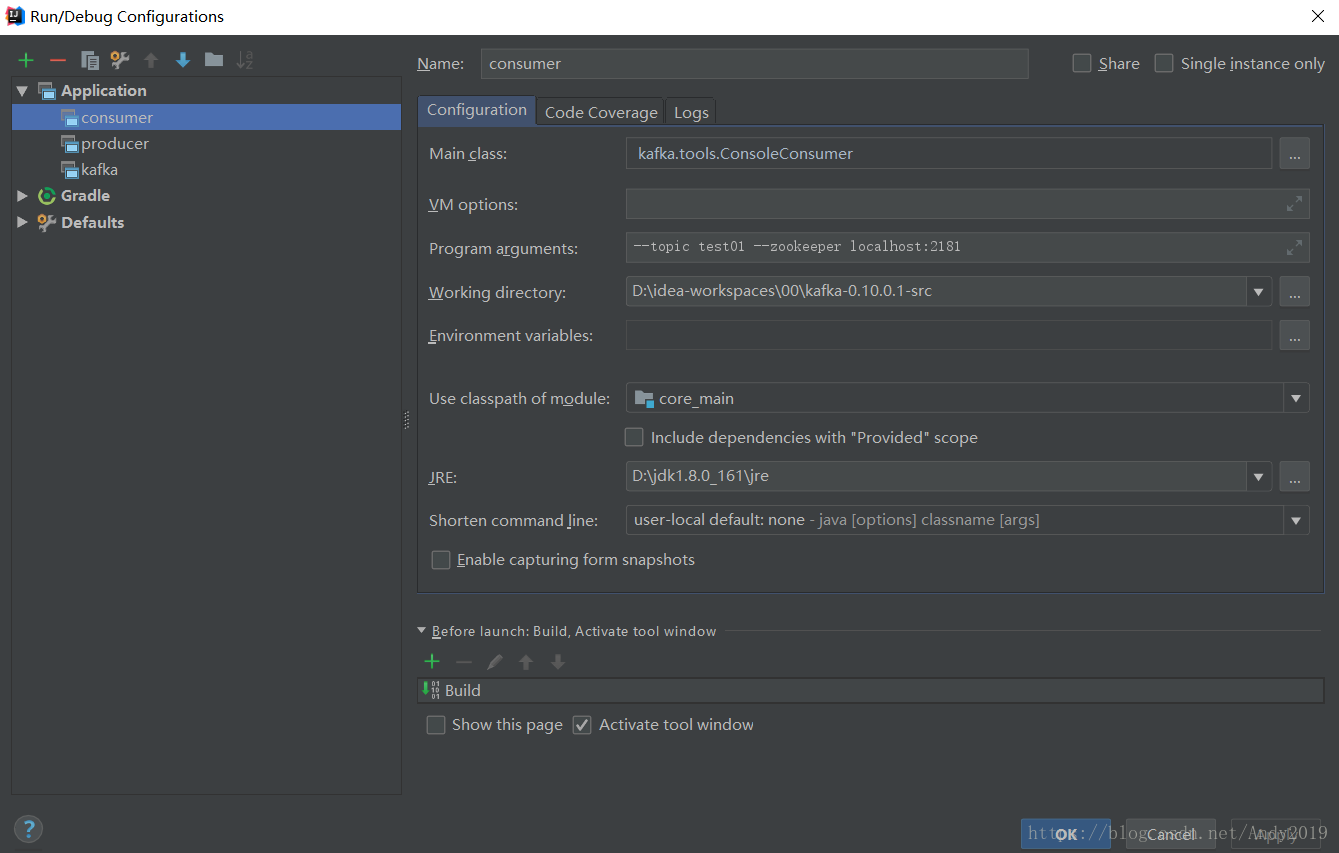
Task: Browse for Working directory
Action: pos(1294,292)
